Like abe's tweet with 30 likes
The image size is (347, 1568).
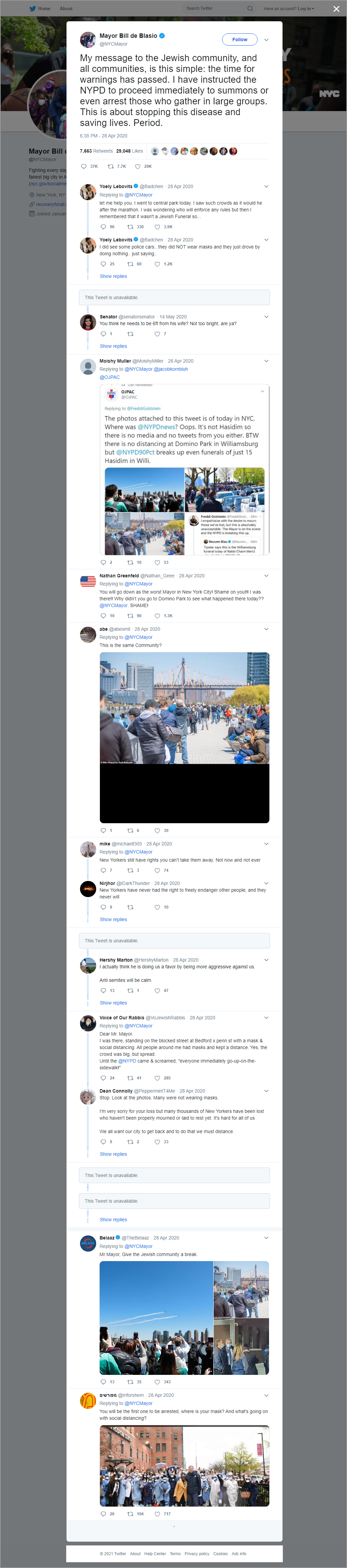pos(158,830)
